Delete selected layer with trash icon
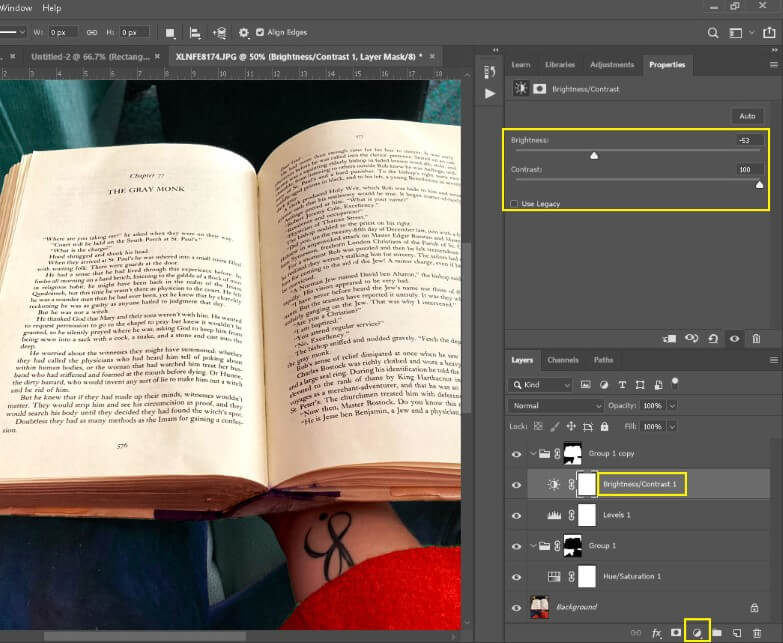The width and height of the screenshot is (783, 643). click(757, 633)
